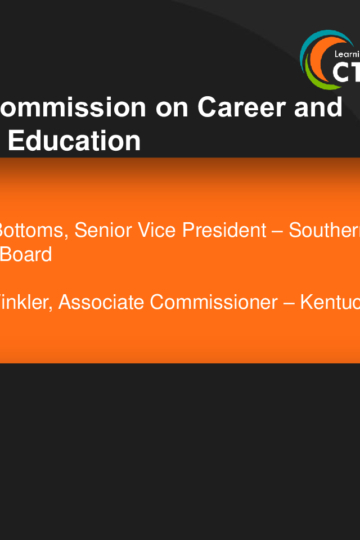Click the name ending in ottoms

coord(34,230)
